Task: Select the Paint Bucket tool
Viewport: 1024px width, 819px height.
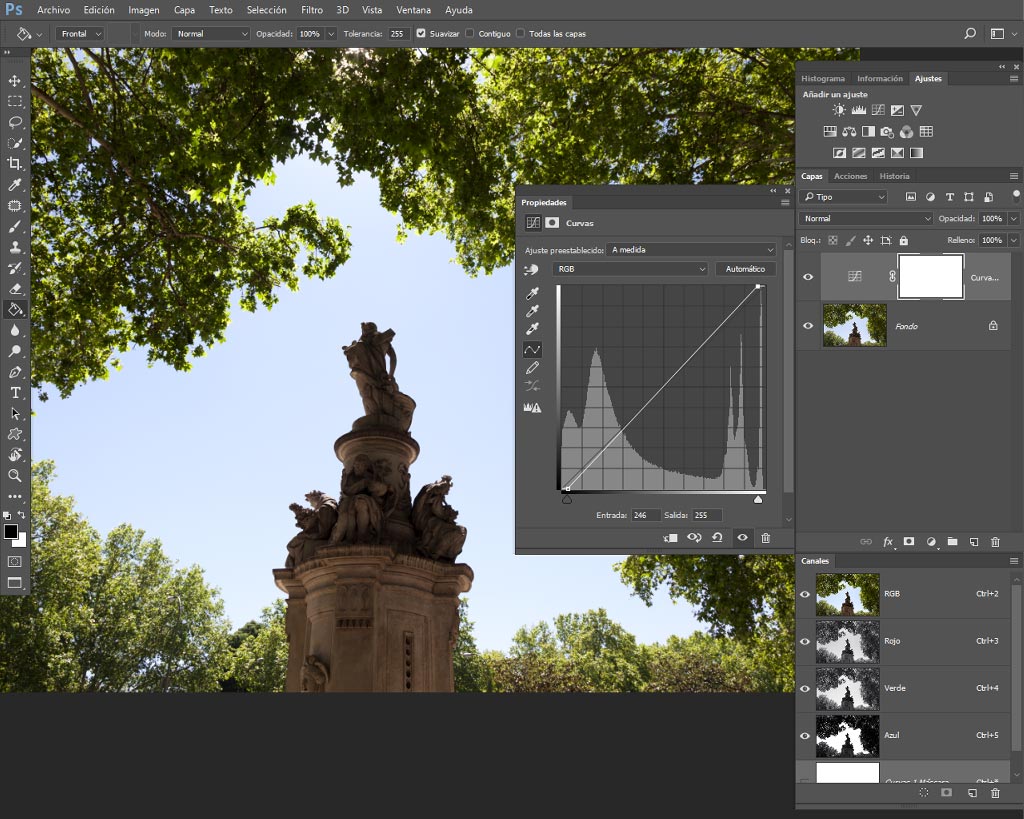Action: pos(14,310)
